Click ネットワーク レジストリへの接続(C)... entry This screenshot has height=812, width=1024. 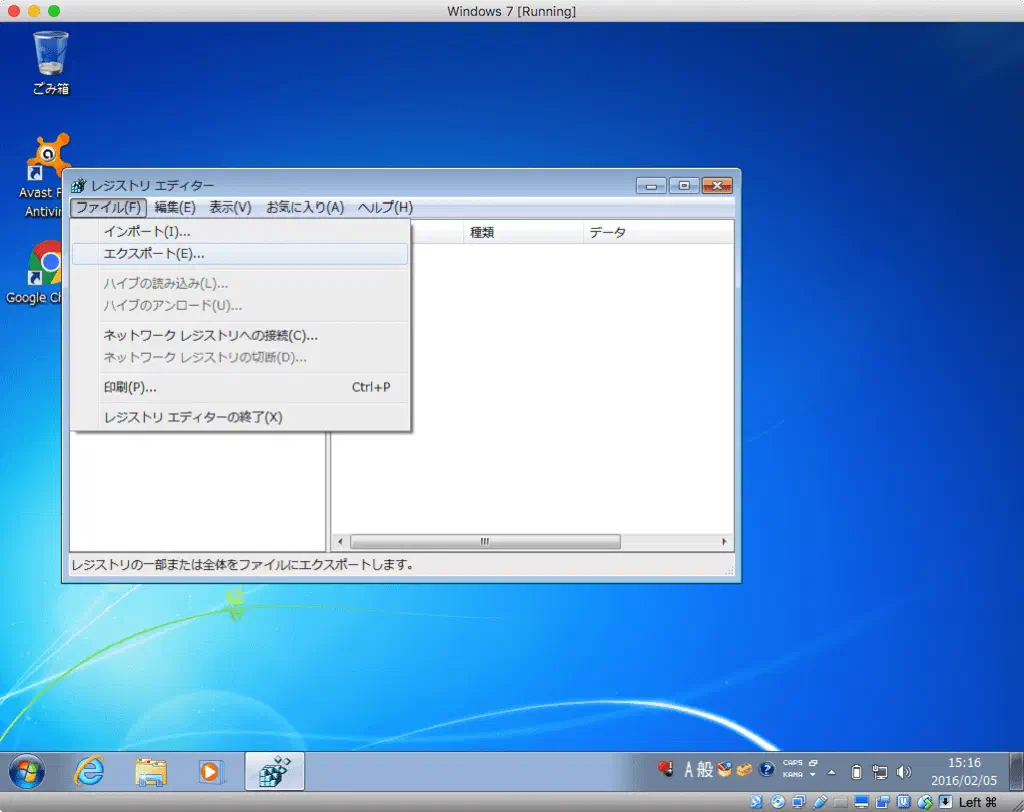(x=211, y=335)
